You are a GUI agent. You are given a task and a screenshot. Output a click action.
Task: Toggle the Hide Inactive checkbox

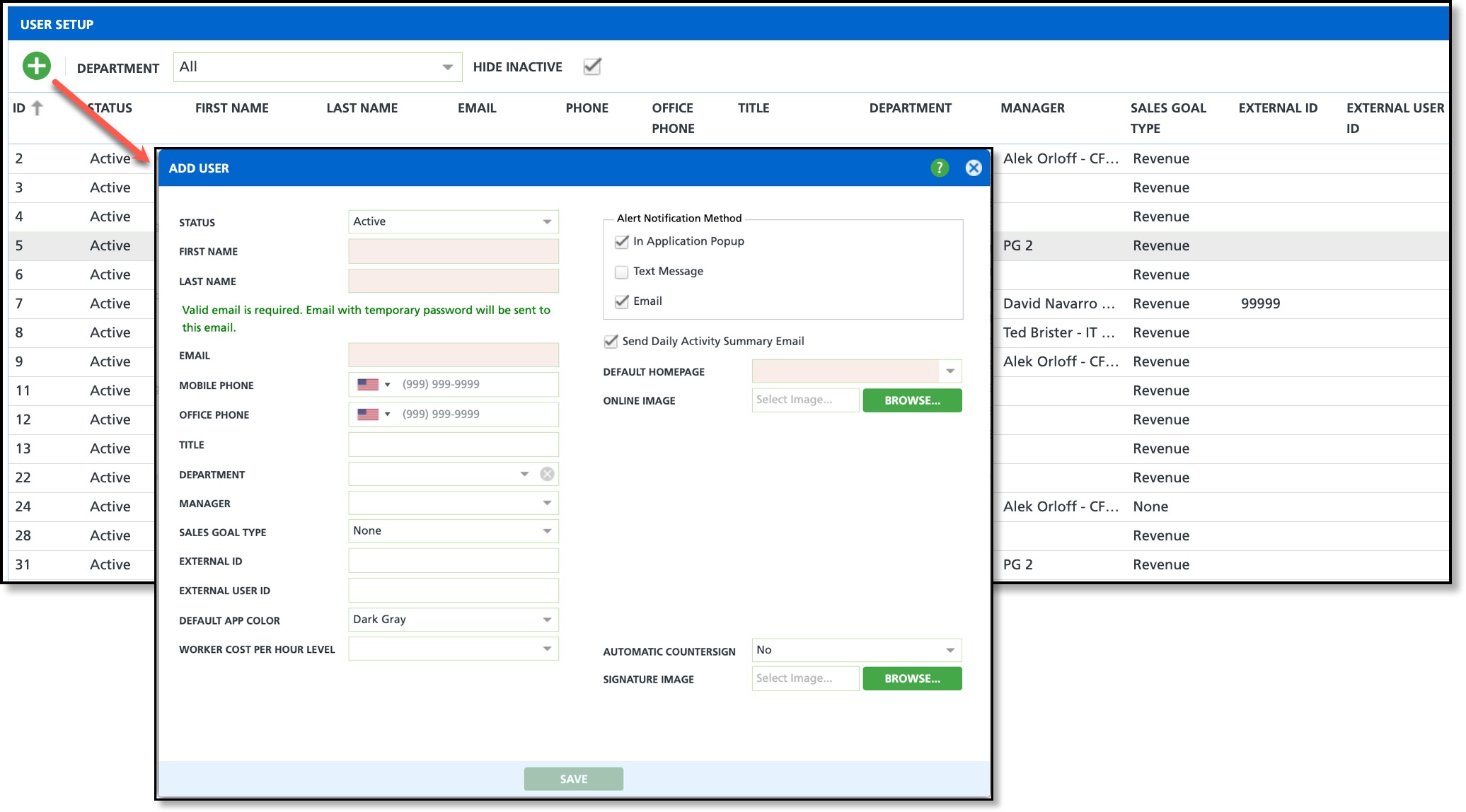pos(592,66)
